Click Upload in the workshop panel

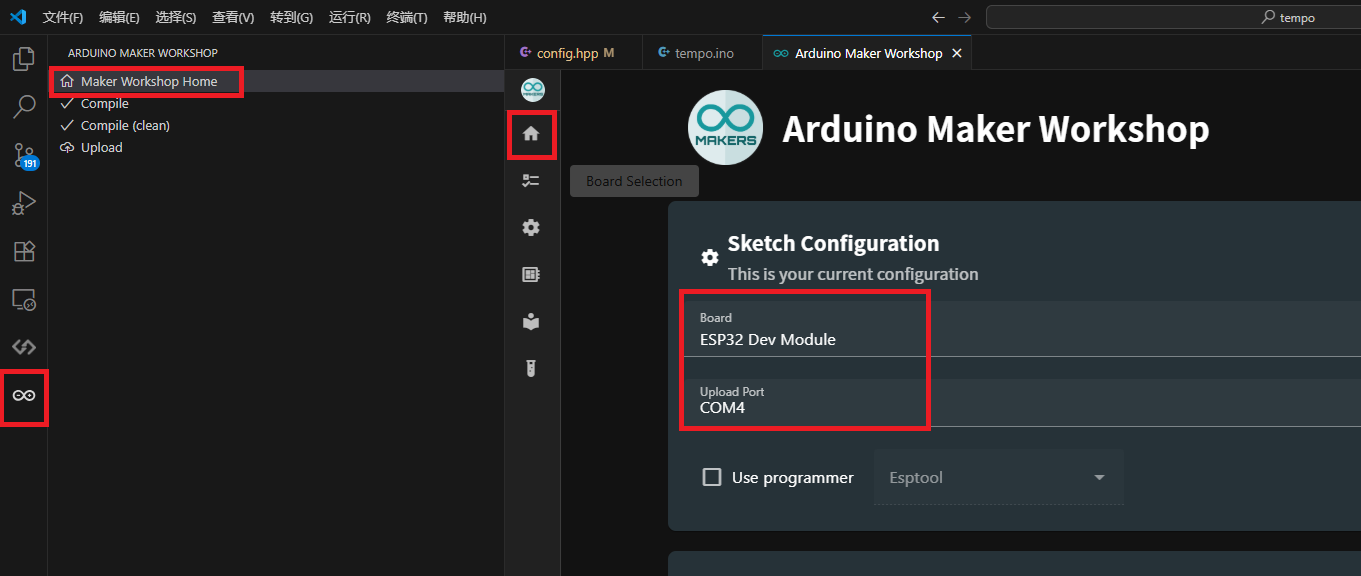pyautogui.click(x=101, y=148)
